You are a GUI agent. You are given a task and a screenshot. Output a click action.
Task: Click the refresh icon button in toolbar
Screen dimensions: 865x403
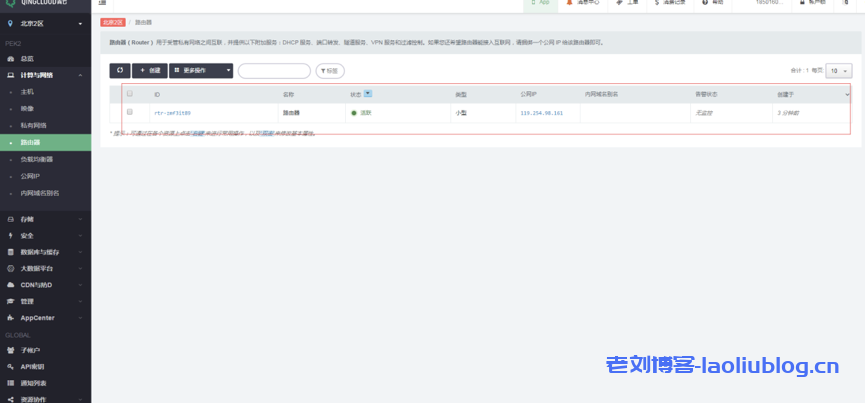click(120, 71)
